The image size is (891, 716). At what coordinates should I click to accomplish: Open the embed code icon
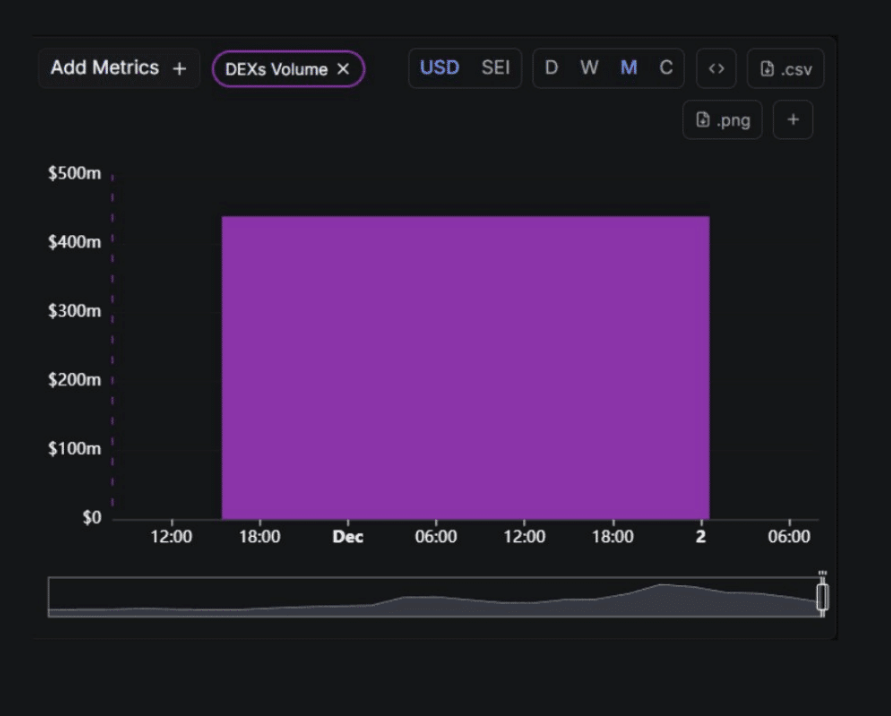tap(716, 69)
